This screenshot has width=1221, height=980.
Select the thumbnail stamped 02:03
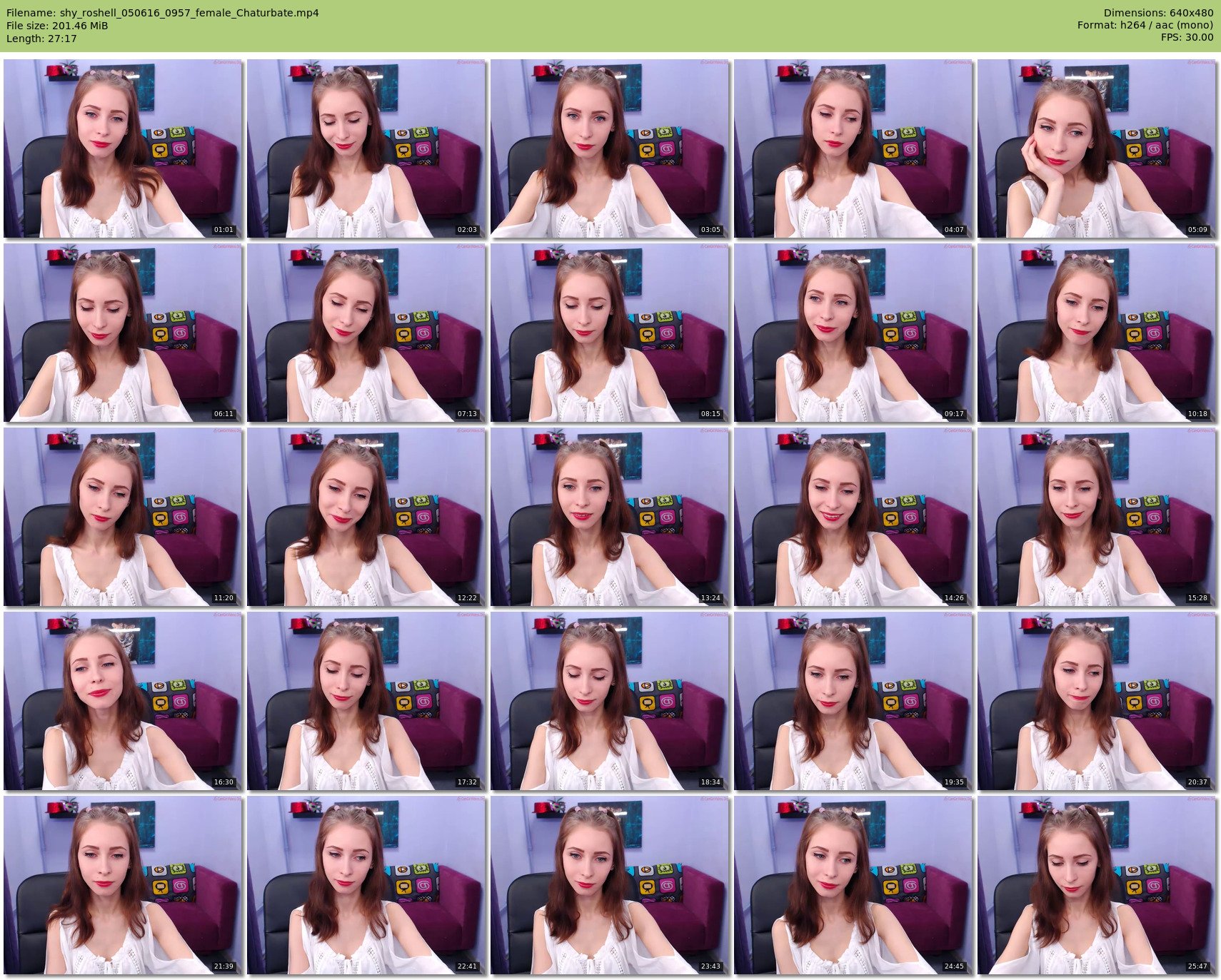pos(366,148)
